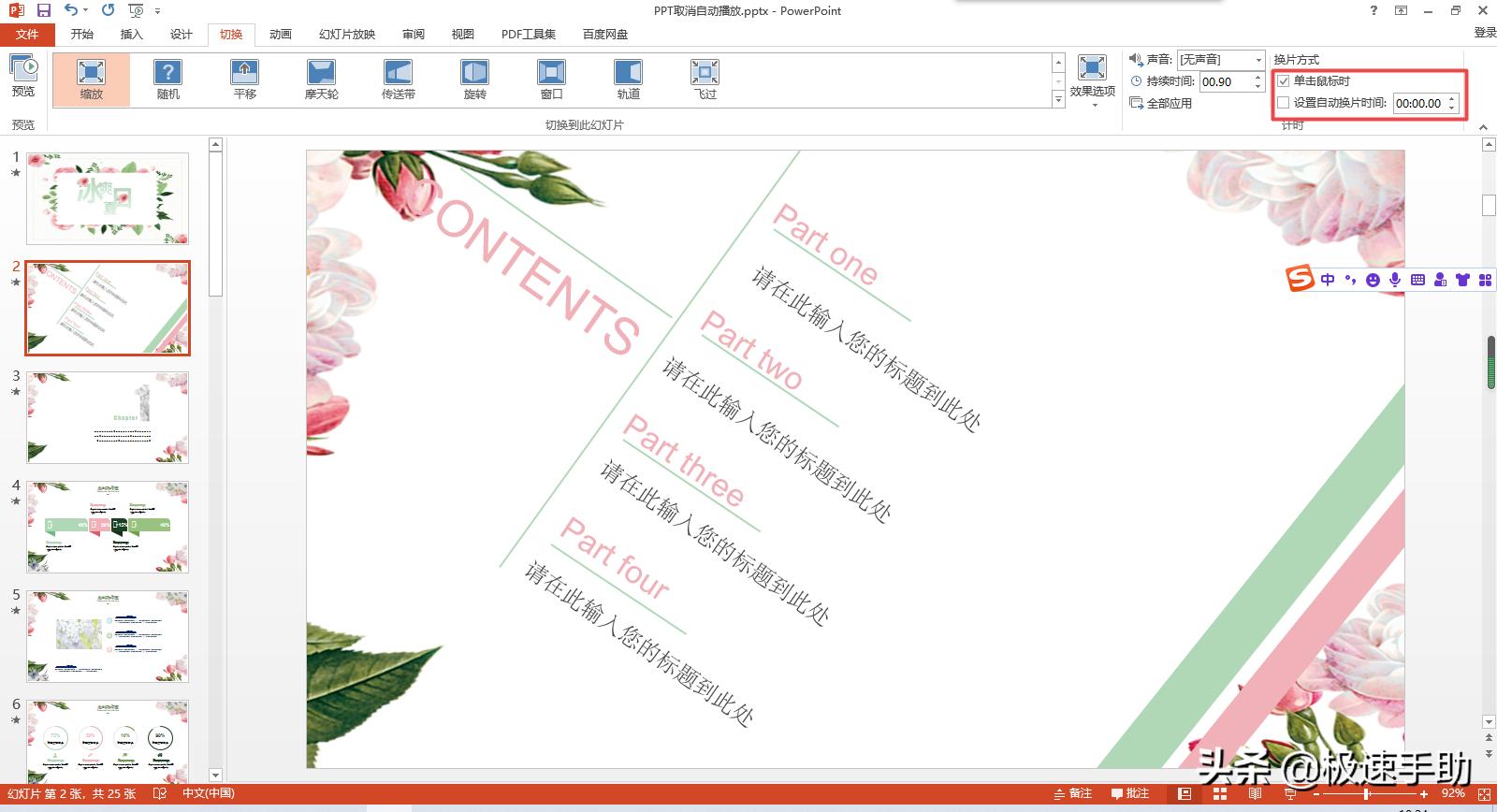
Task: Select the 缩放 transition effect
Action: (92, 80)
